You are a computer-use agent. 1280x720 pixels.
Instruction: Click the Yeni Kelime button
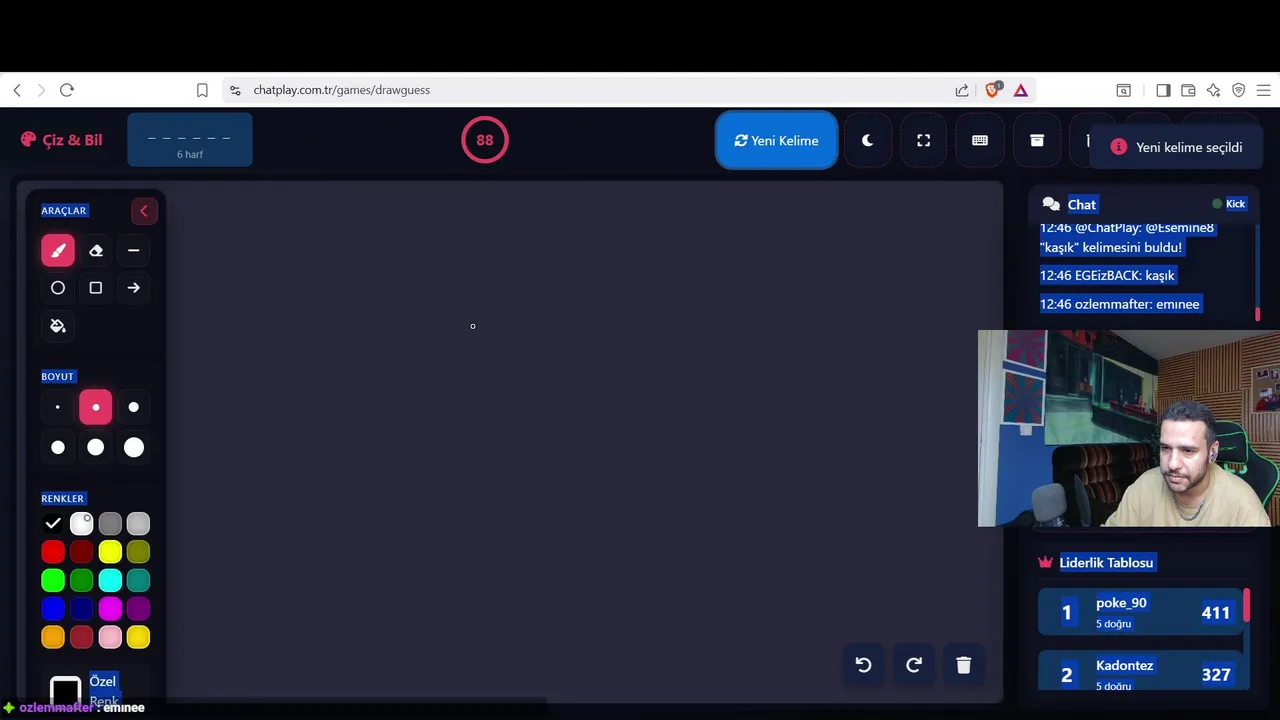click(777, 141)
